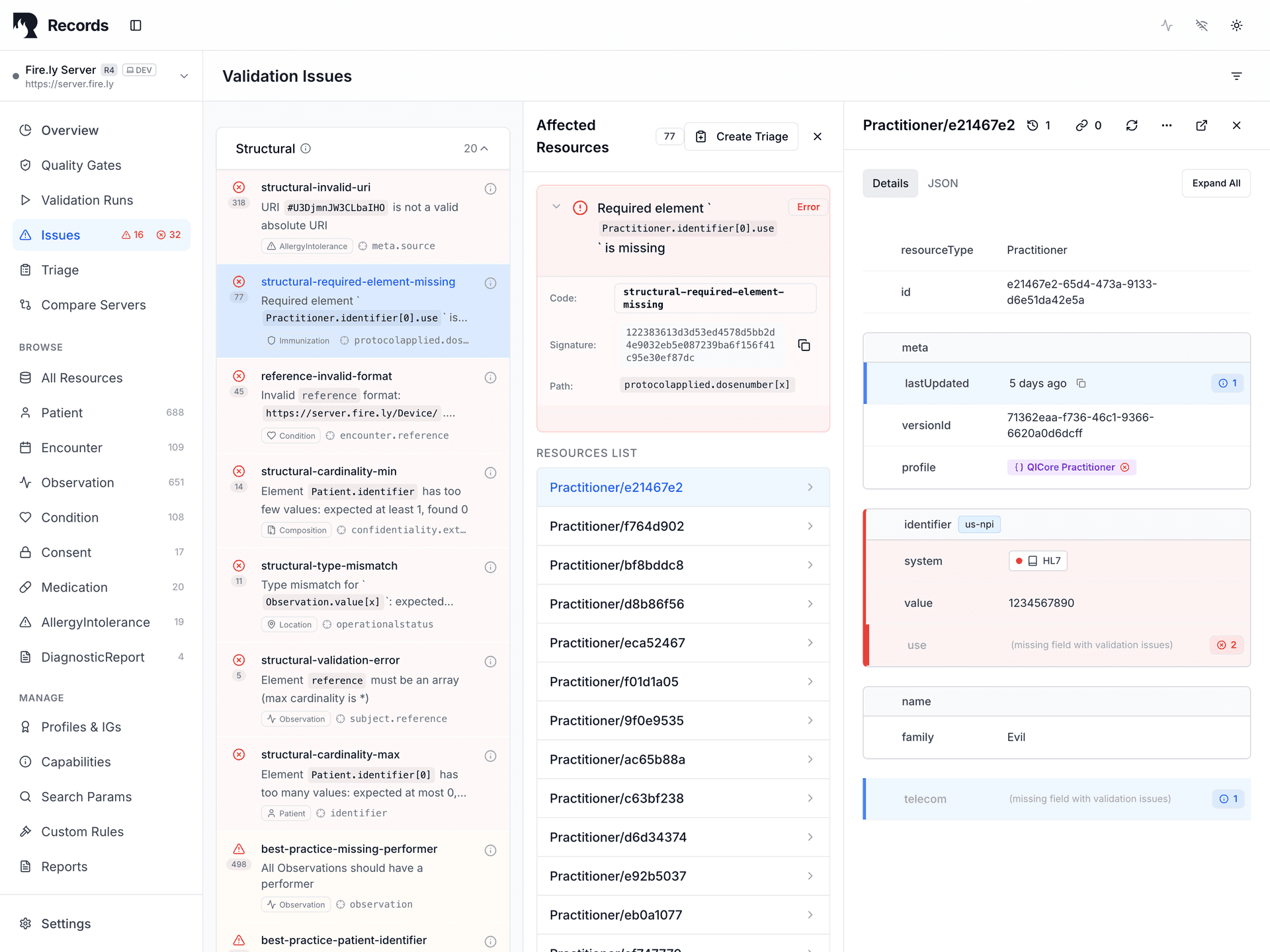Toggle the sidebar panel icon next to Records

click(x=136, y=25)
